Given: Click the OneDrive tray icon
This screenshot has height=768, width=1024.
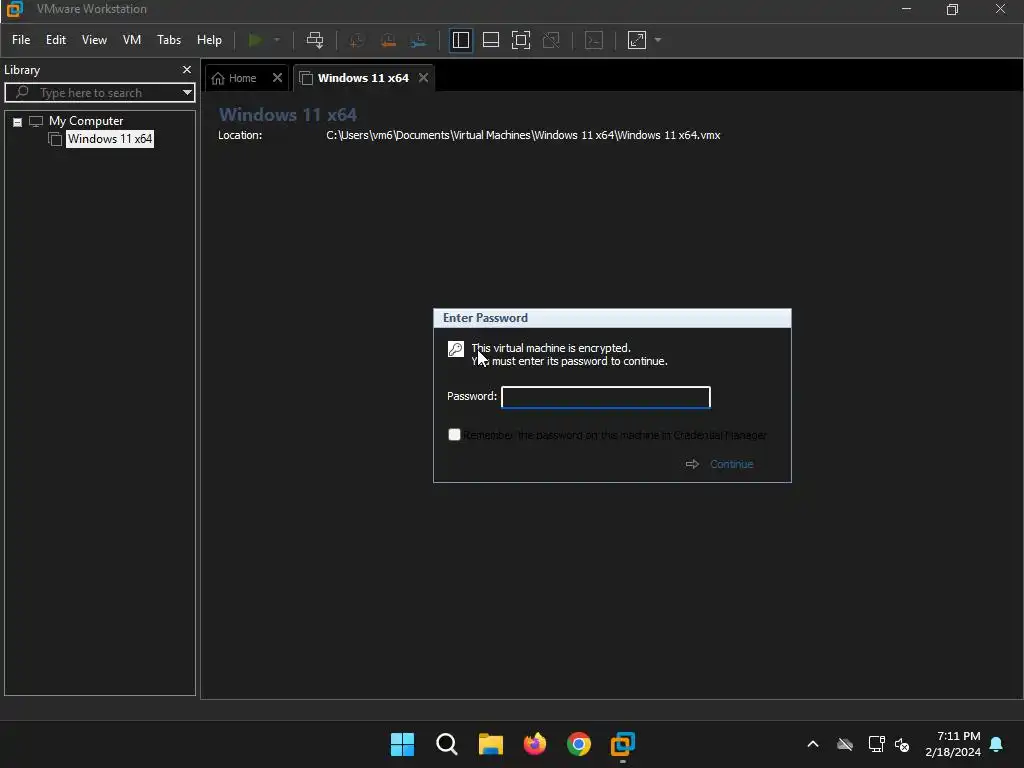Looking at the screenshot, I should [x=845, y=744].
